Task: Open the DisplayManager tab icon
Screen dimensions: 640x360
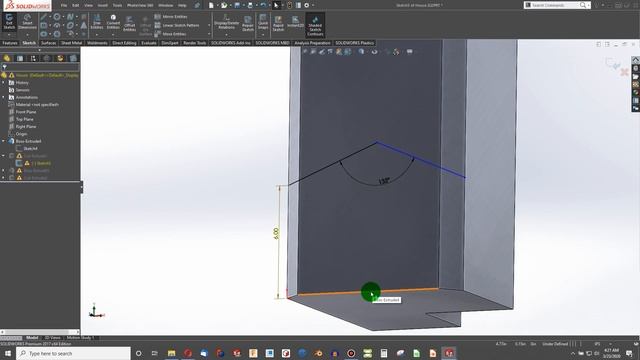Action: (x=60, y=58)
